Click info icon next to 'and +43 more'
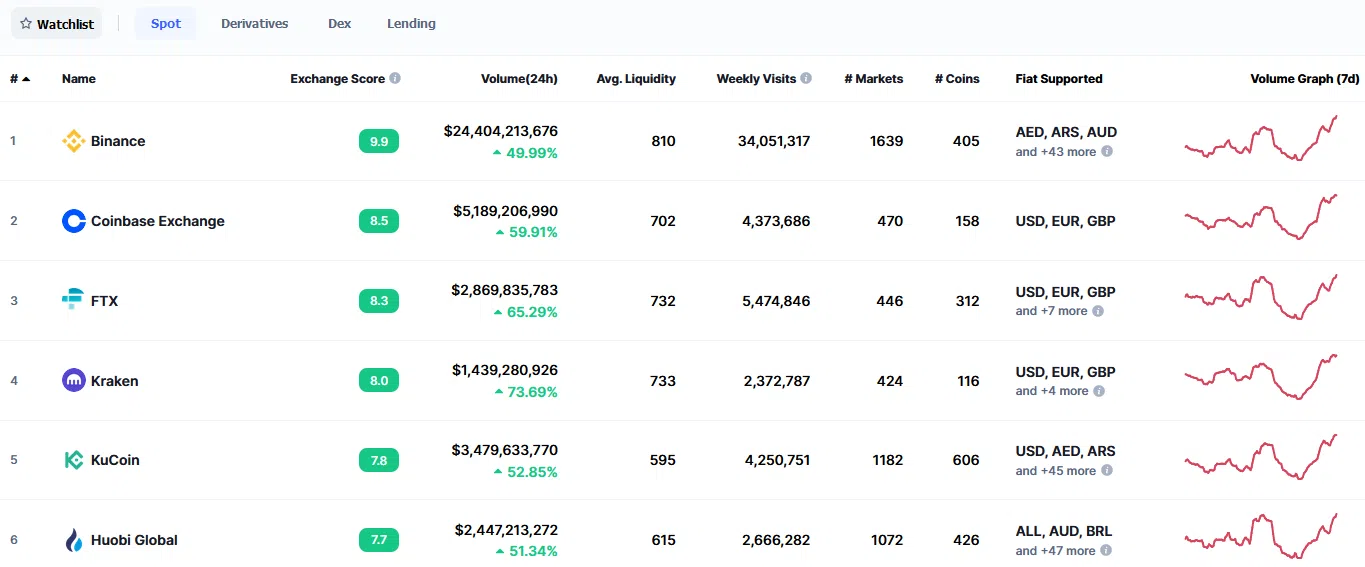This screenshot has height=567, width=1365. [1107, 152]
